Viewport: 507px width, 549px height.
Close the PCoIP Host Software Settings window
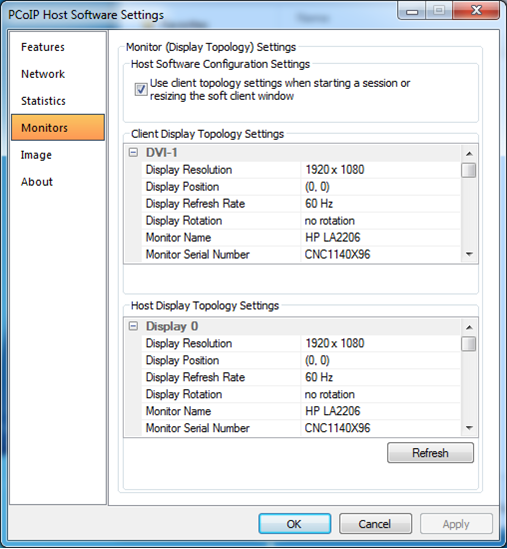tap(475, 10)
